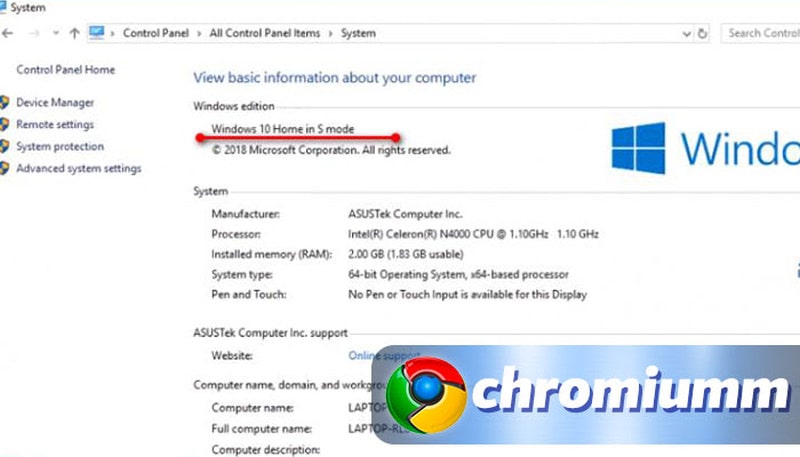Click the 'Computer name:' label
800x457 pixels.
252,408
